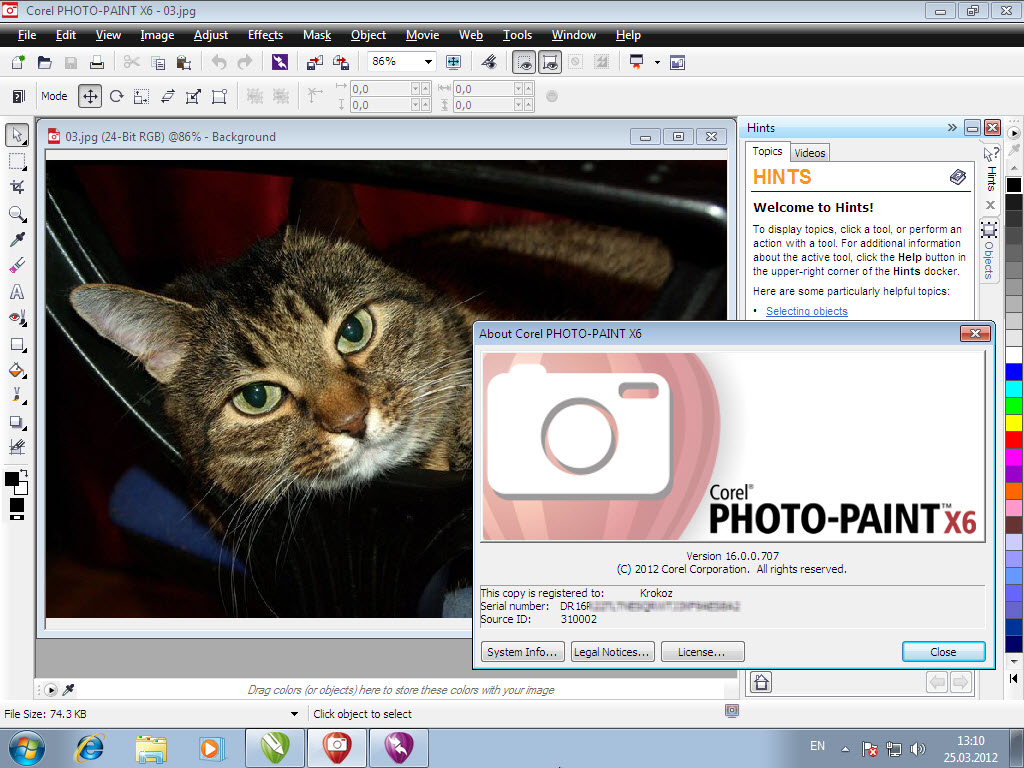Select the Crop tool

(17, 187)
